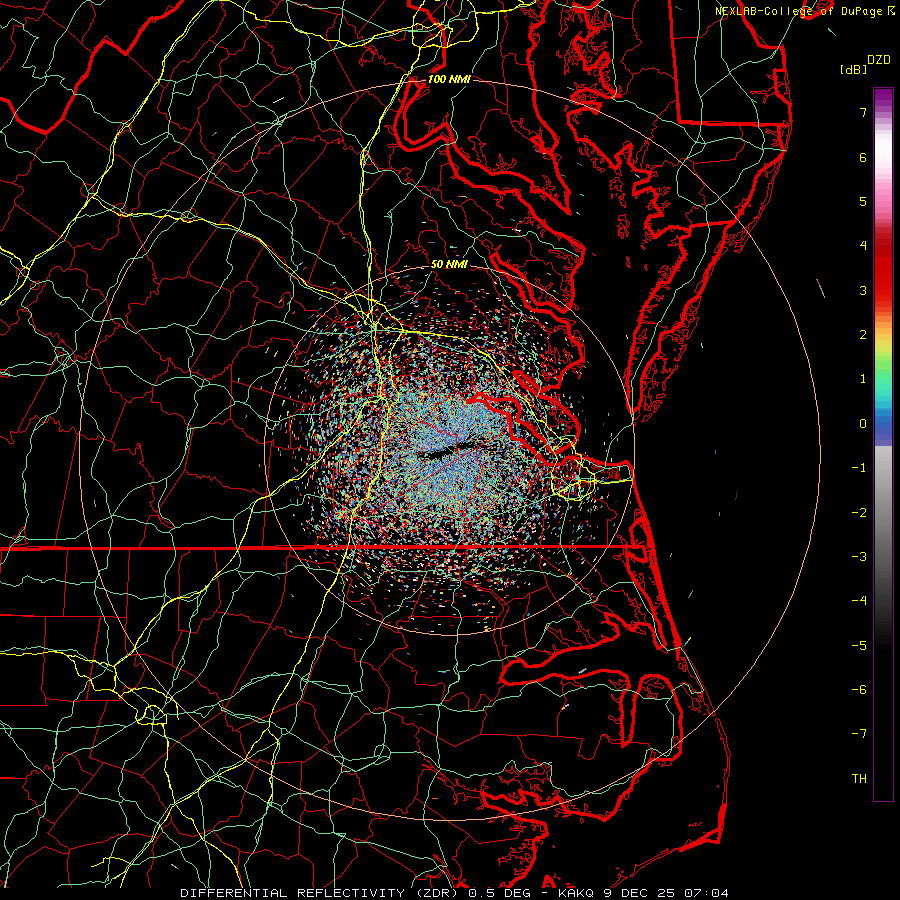Image resolution: width=900 pixels, height=900 pixels.
Task: Pick the "4" tick label on the dB scale
Action: 863,246
